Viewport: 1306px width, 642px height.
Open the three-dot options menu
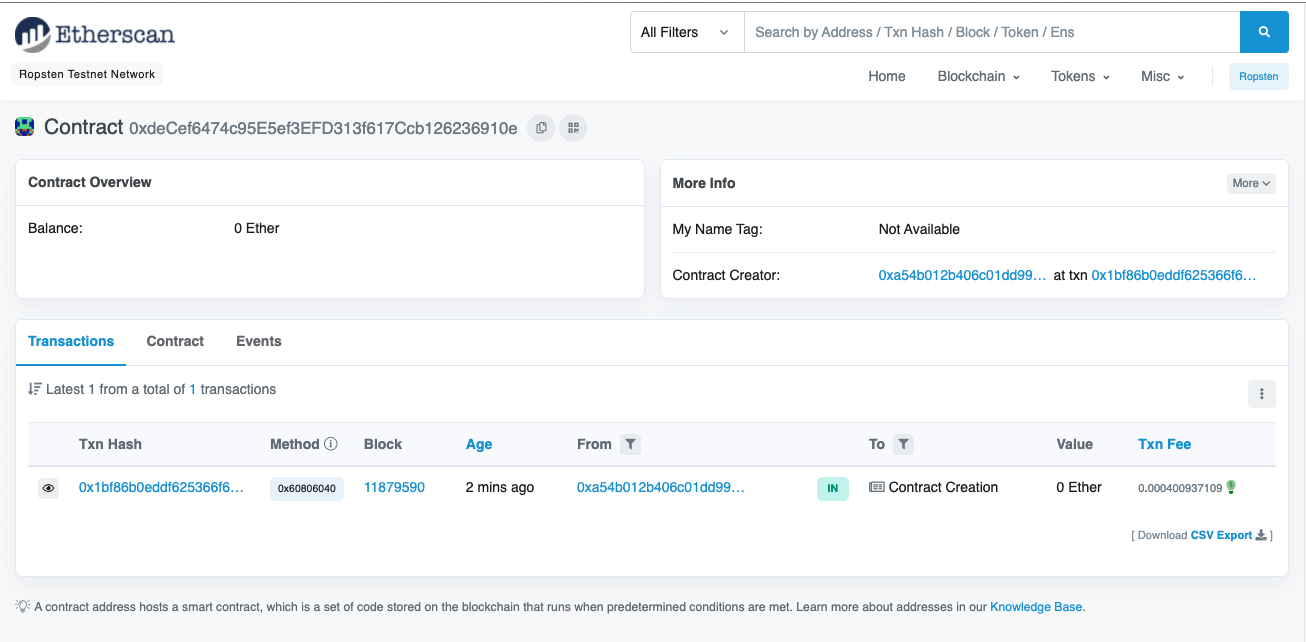1261,394
